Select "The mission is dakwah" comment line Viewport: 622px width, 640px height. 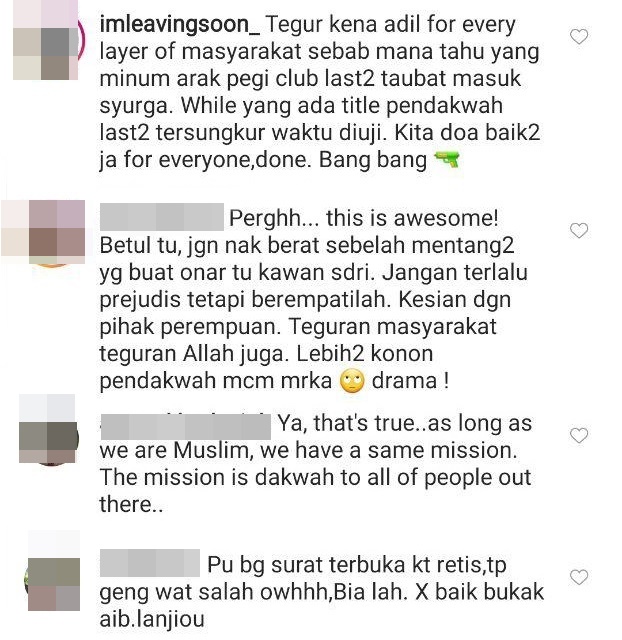tap(315, 478)
